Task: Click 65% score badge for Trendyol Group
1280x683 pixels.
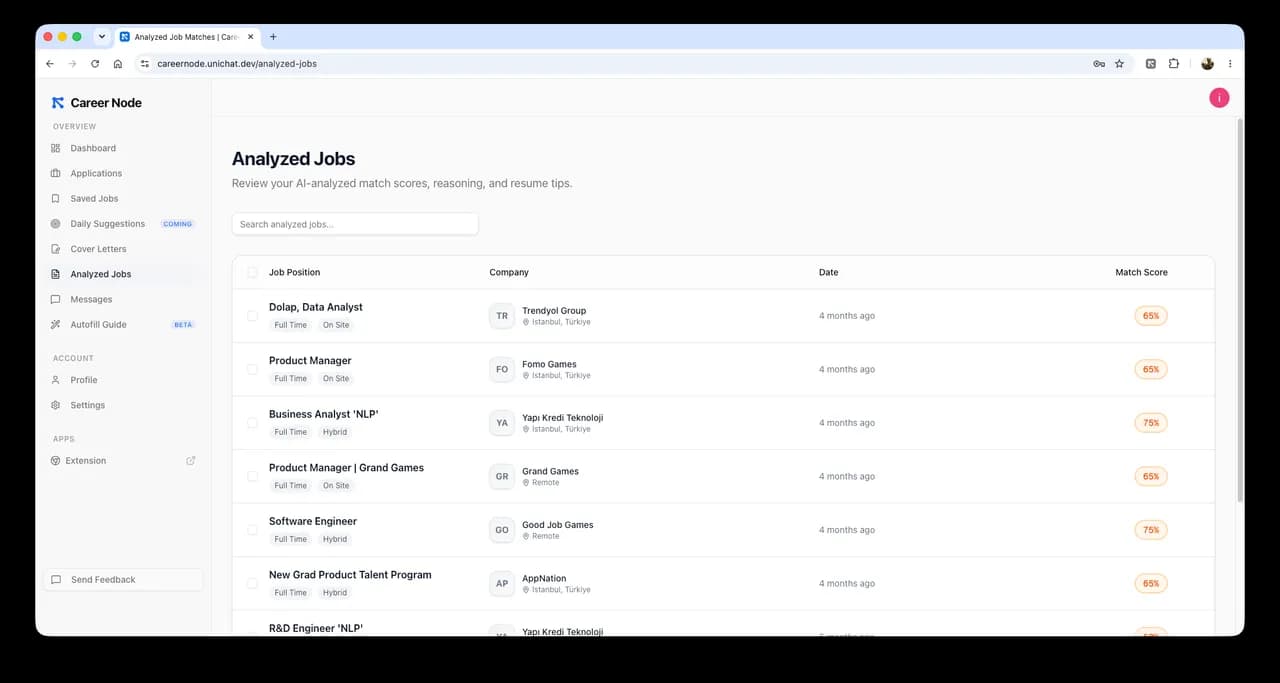Action: point(1151,316)
